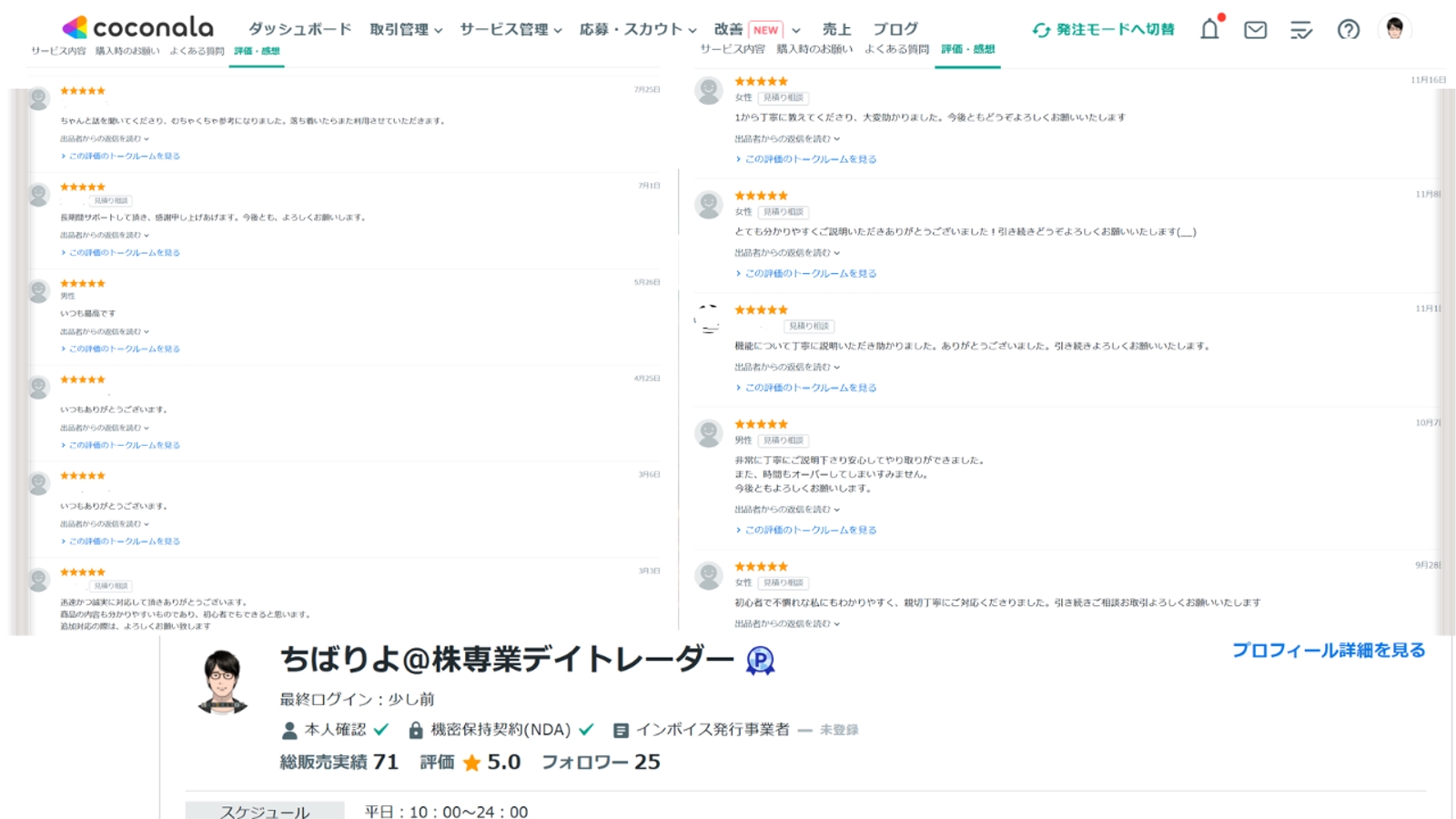Open the help question mark icon
The width and height of the screenshot is (1456, 819).
tap(1350, 30)
